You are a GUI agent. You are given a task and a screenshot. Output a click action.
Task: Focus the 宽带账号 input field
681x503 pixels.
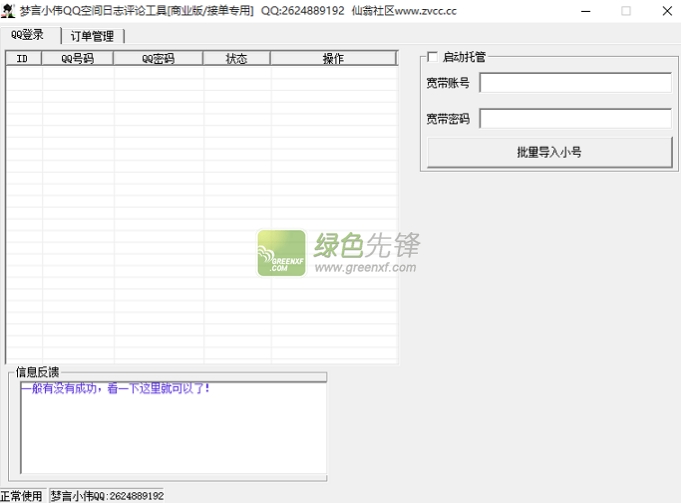[x=575, y=83]
